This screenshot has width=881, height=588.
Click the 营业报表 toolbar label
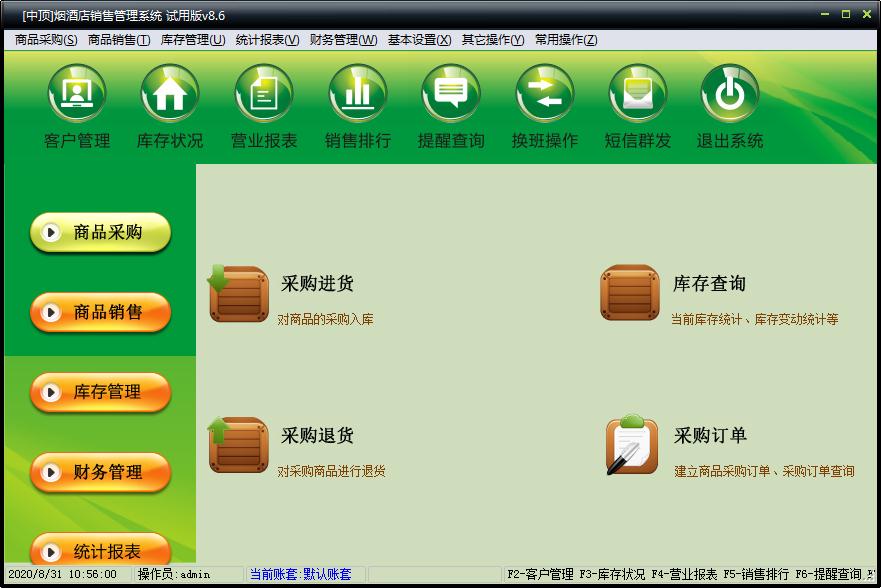pos(264,140)
